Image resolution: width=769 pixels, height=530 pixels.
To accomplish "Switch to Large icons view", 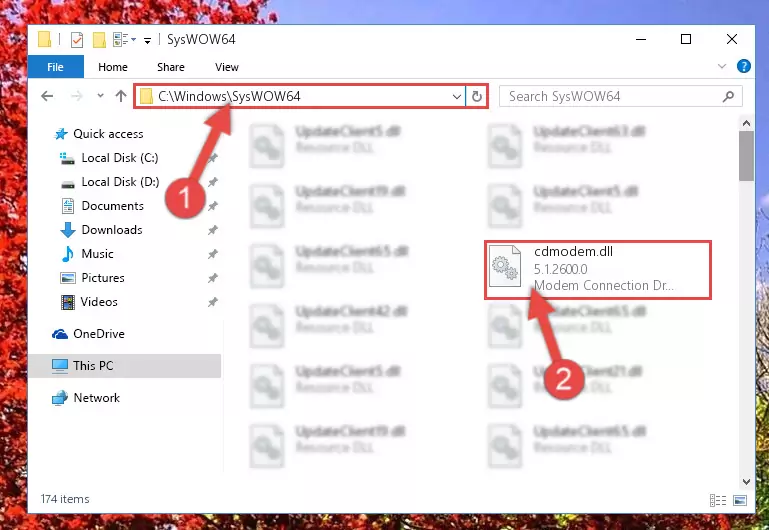I will 740,500.
